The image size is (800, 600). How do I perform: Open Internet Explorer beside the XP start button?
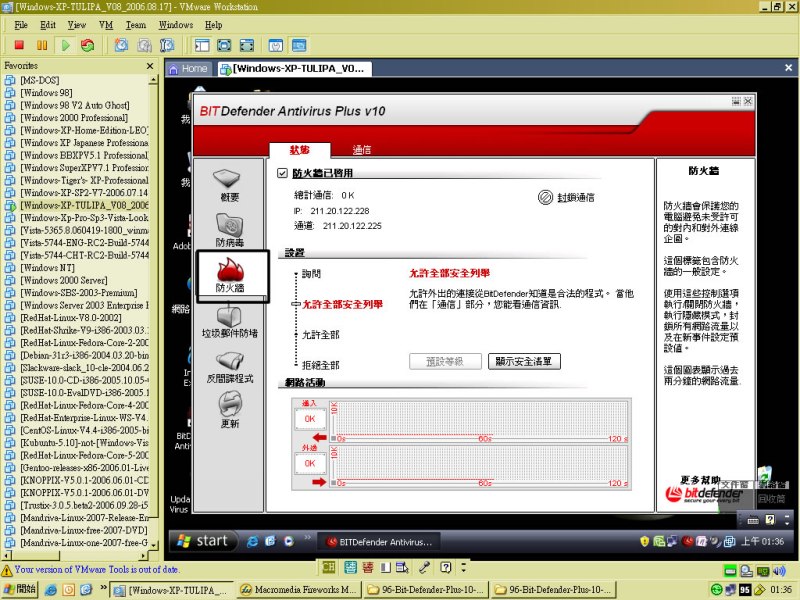(252, 541)
